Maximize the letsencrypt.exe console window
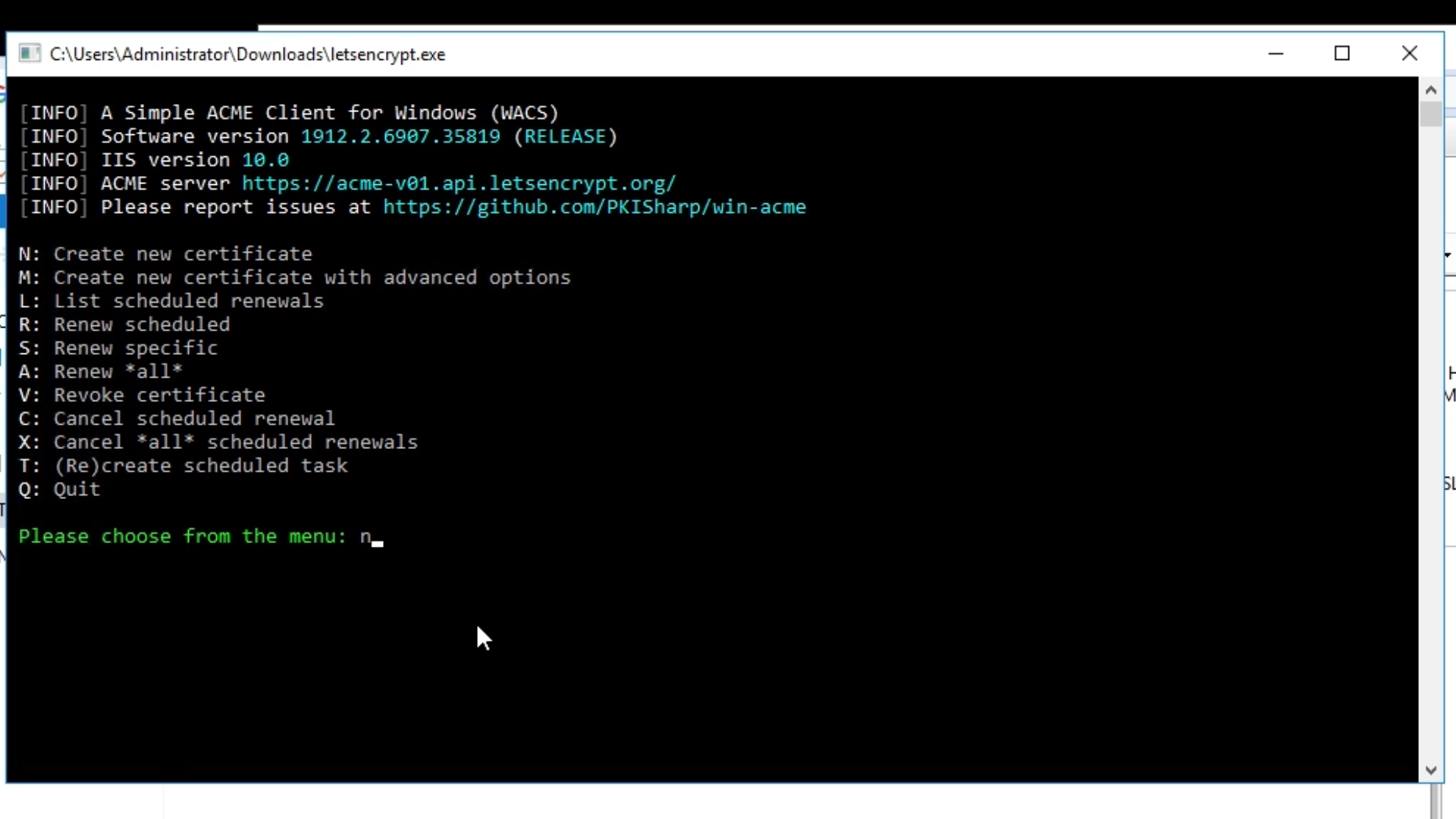This screenshot has width=1456, height=819. (1342, 54)
